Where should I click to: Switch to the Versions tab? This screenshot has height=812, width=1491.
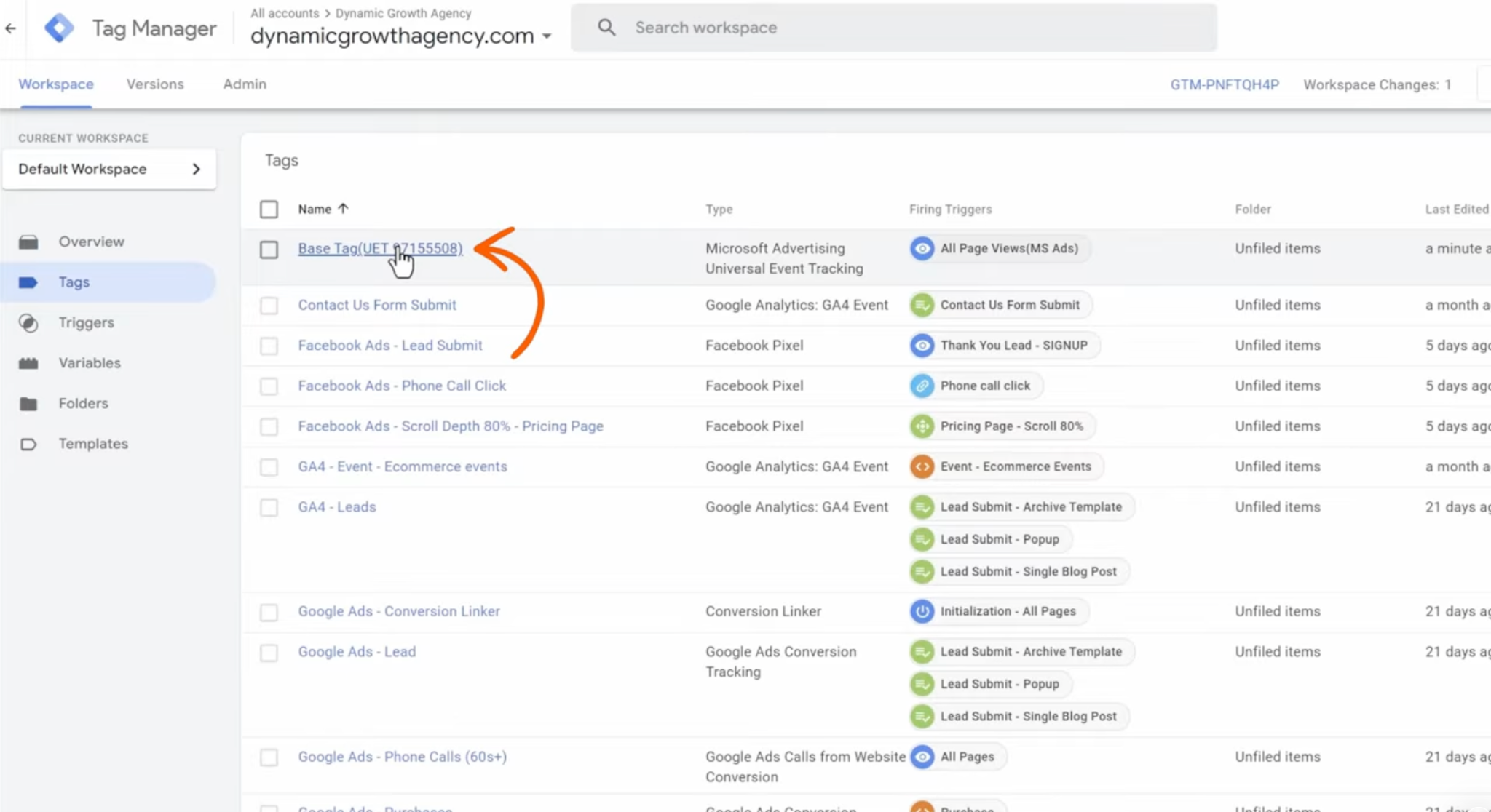(155, 84)
